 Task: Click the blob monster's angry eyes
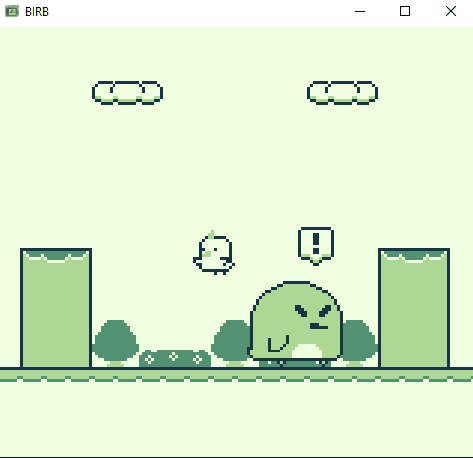tap(313, 312)
